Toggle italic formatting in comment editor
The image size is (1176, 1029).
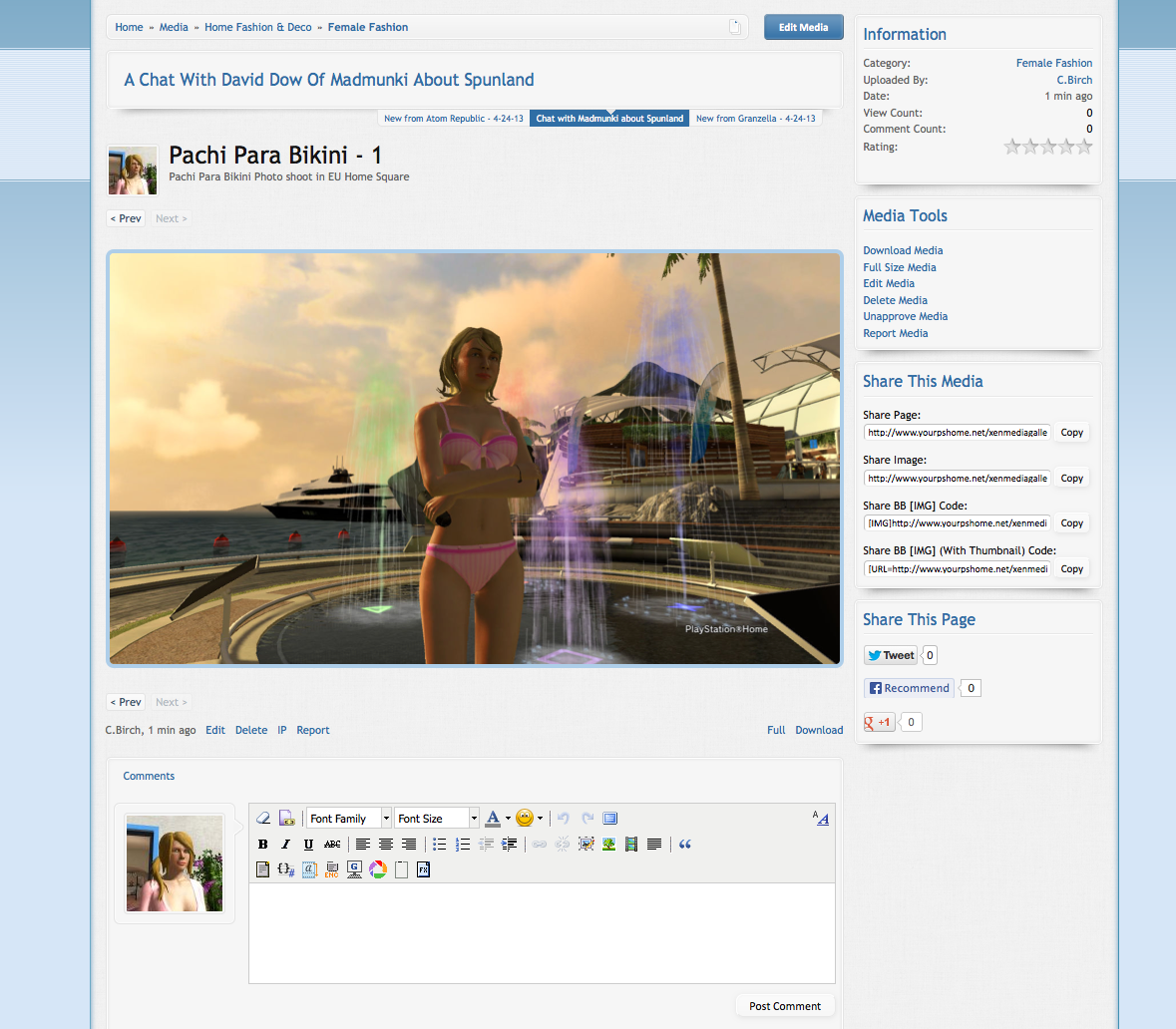285,845
